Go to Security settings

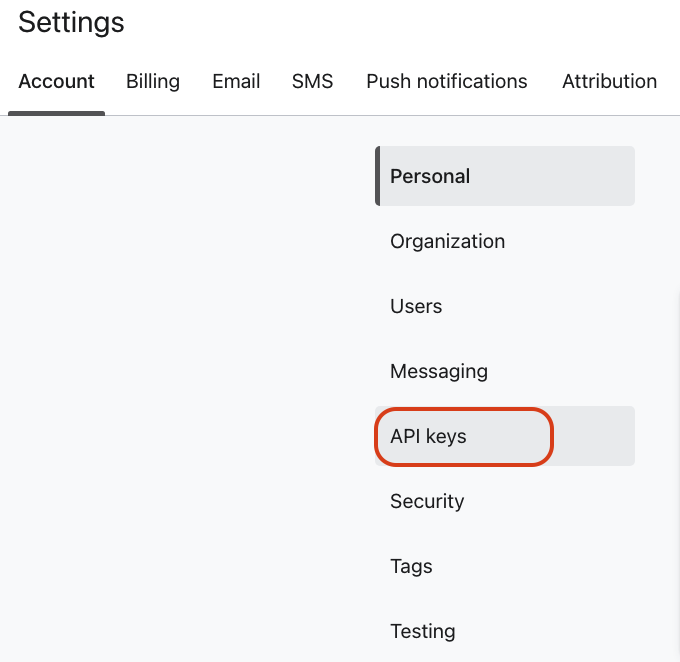[427, 501]
